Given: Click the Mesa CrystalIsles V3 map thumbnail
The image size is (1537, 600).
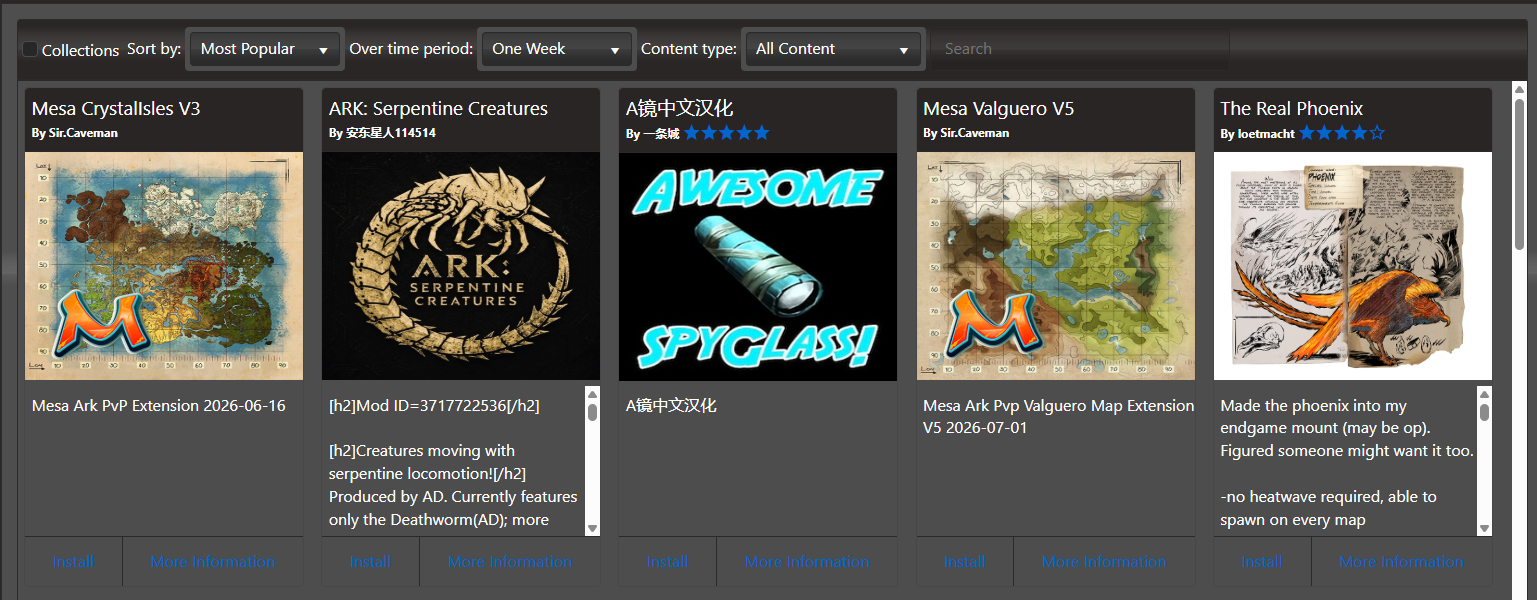Looking at the screenshot, I should pos(164,266).
